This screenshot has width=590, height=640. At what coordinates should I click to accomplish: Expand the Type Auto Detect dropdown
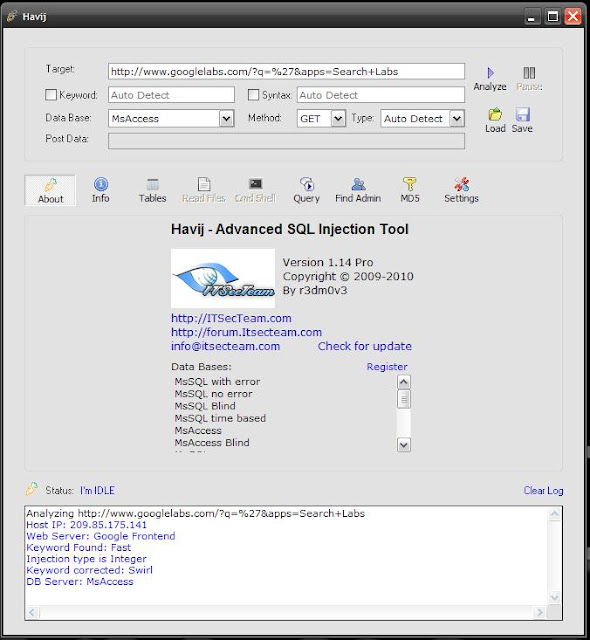click(457, 119)
